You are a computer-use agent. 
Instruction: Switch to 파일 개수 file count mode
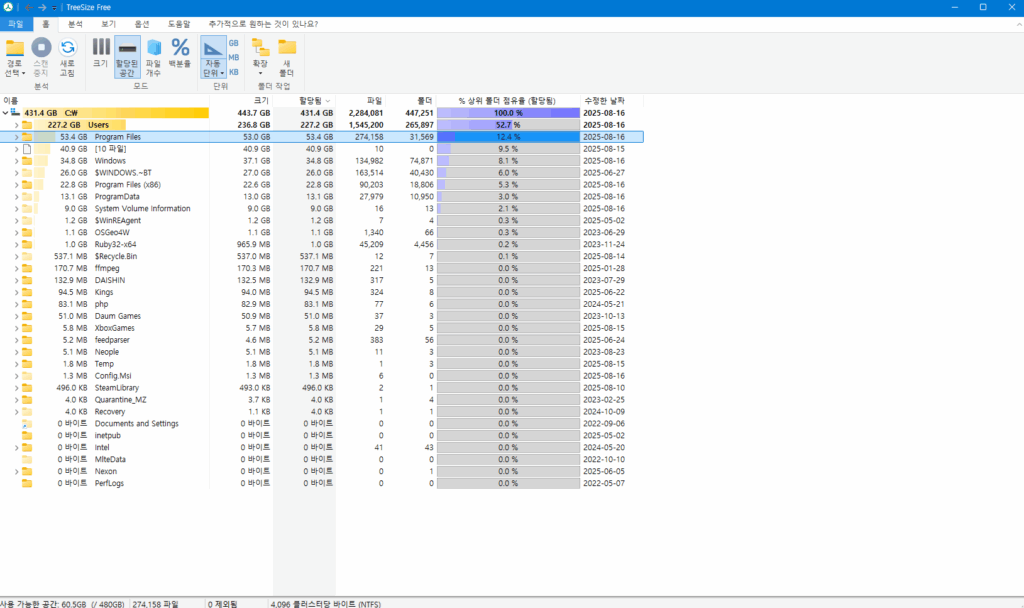coord(153,57)
